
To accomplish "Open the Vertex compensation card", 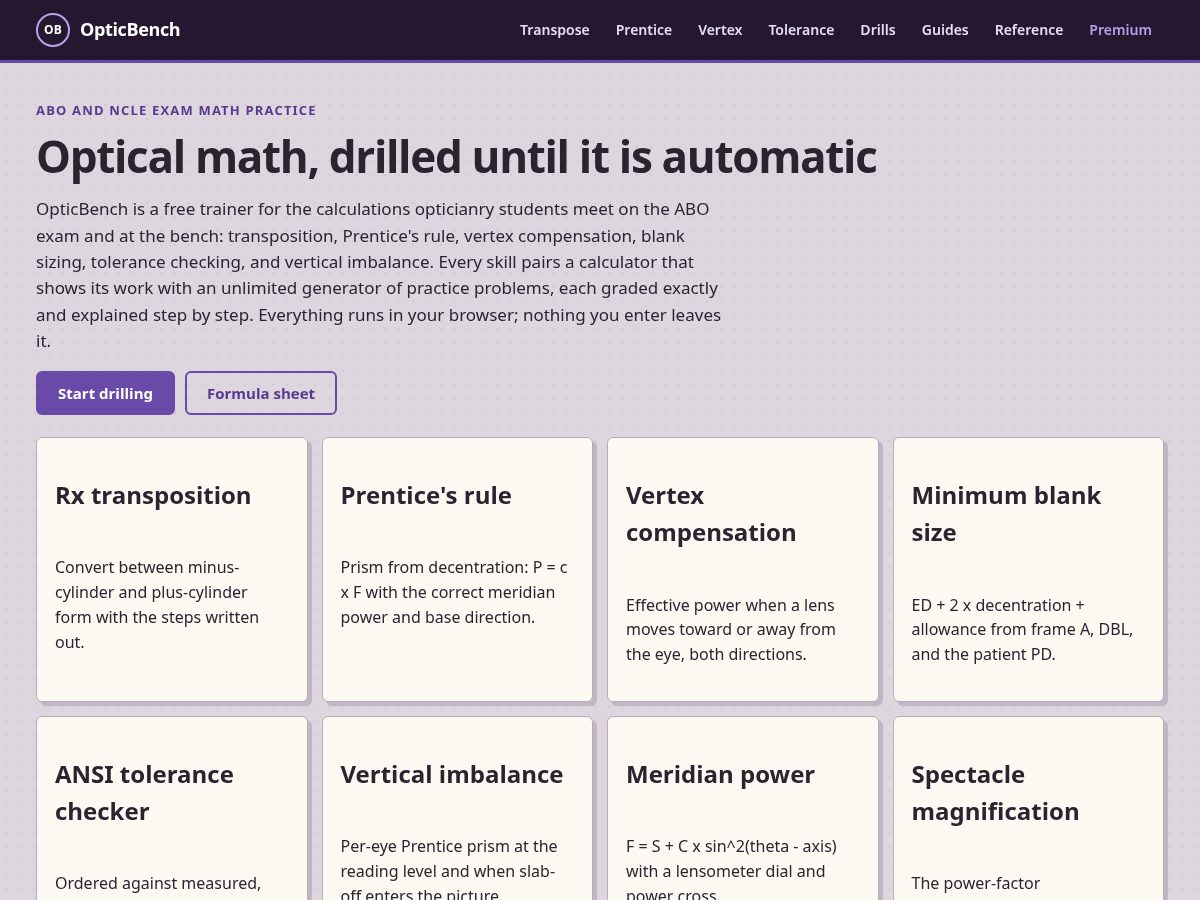I will pyautogui.click(x=743, y=569).
